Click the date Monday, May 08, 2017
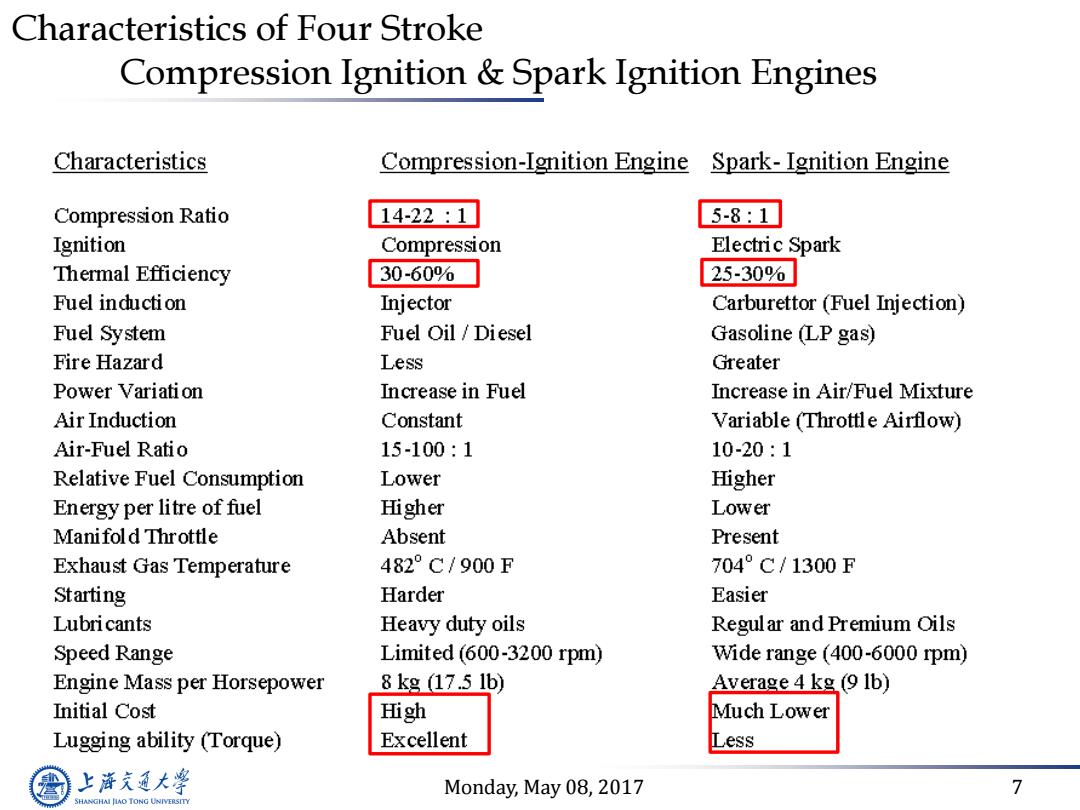The height and width of the screenshot is (810, 1080). (x=544, y=787)
